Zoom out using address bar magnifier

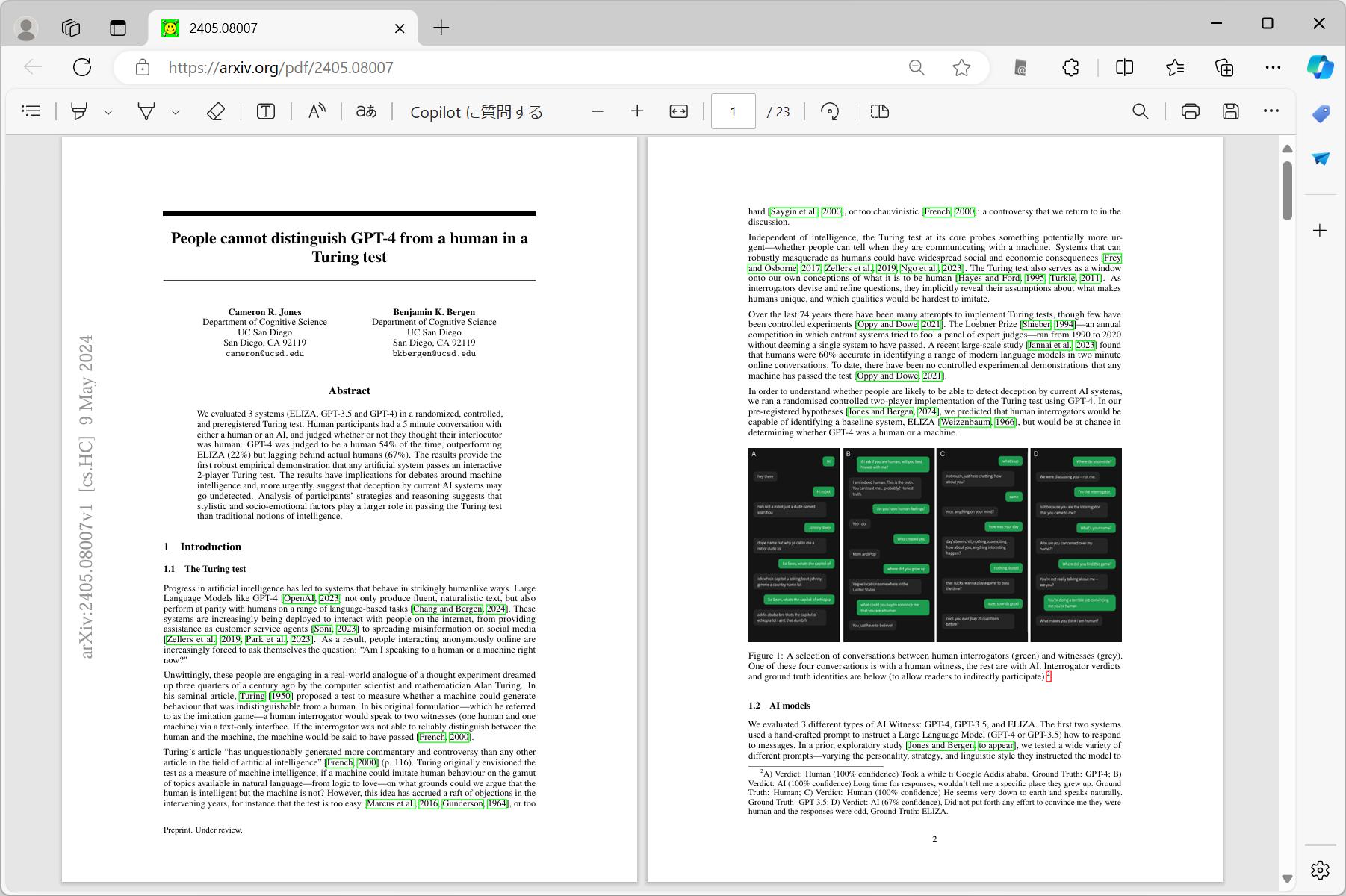[x=917, y=68]
